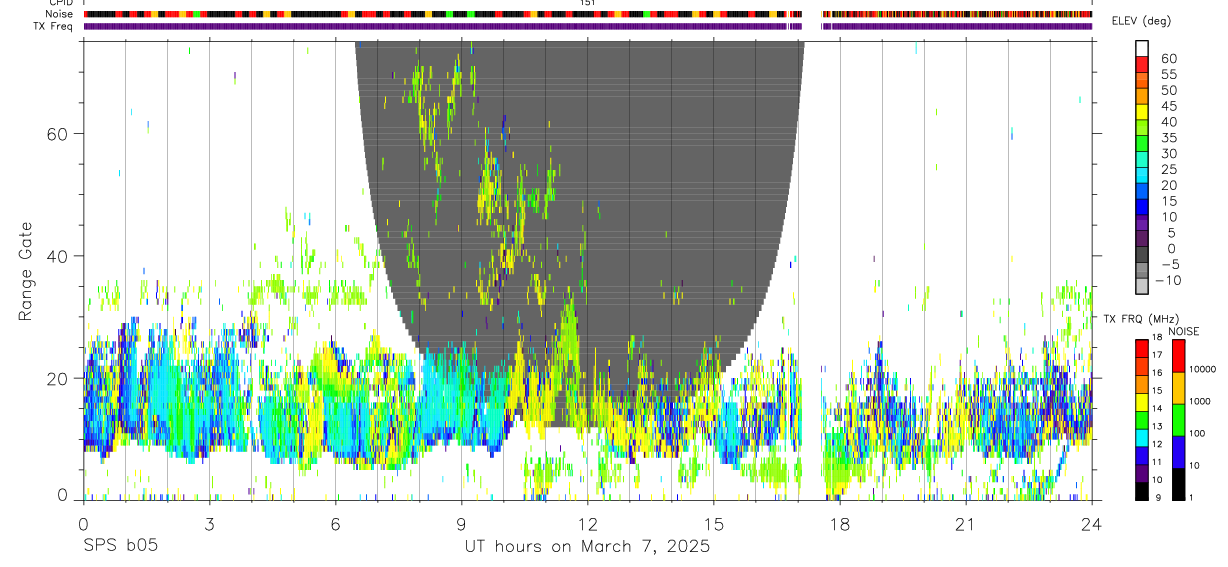The height and width of the screenshot is (567, 1228).
Task: Click the red segment of the ELEV color bar
Action: click(1142, 65)
